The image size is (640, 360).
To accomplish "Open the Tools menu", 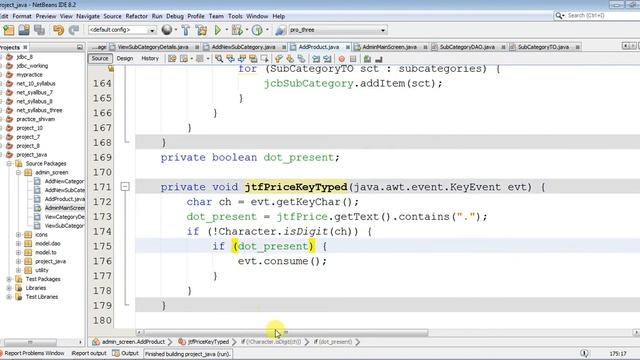I will (x=235, y=16).
